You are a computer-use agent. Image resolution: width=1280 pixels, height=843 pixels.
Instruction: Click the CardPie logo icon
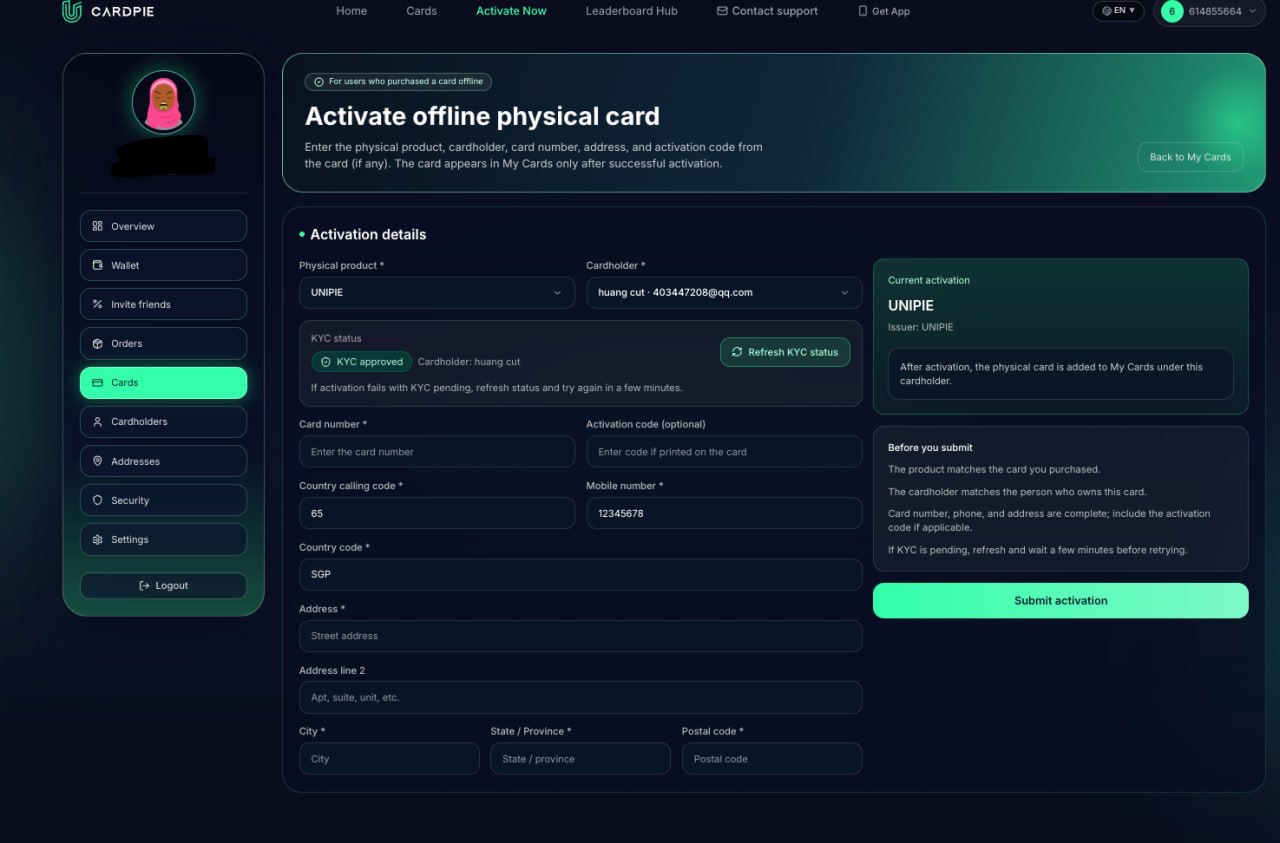(x=71, y=11)
